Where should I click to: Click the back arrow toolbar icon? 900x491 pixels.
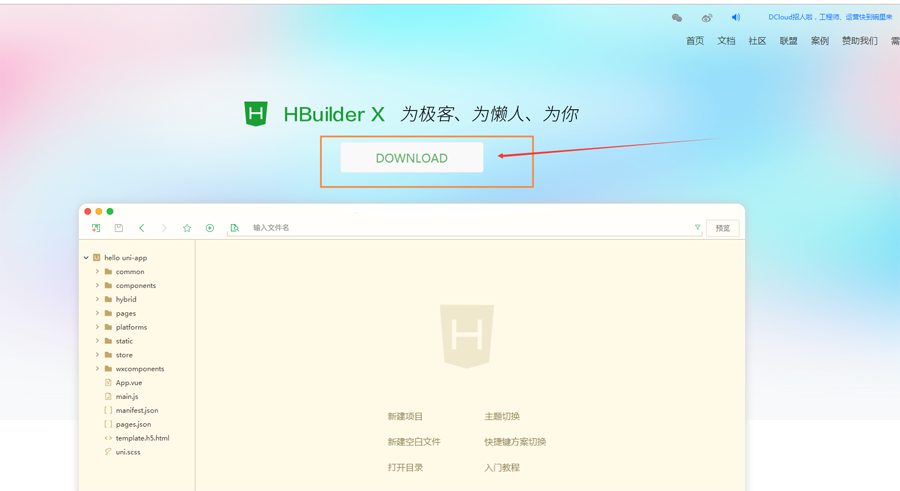[x=142, y=228]
